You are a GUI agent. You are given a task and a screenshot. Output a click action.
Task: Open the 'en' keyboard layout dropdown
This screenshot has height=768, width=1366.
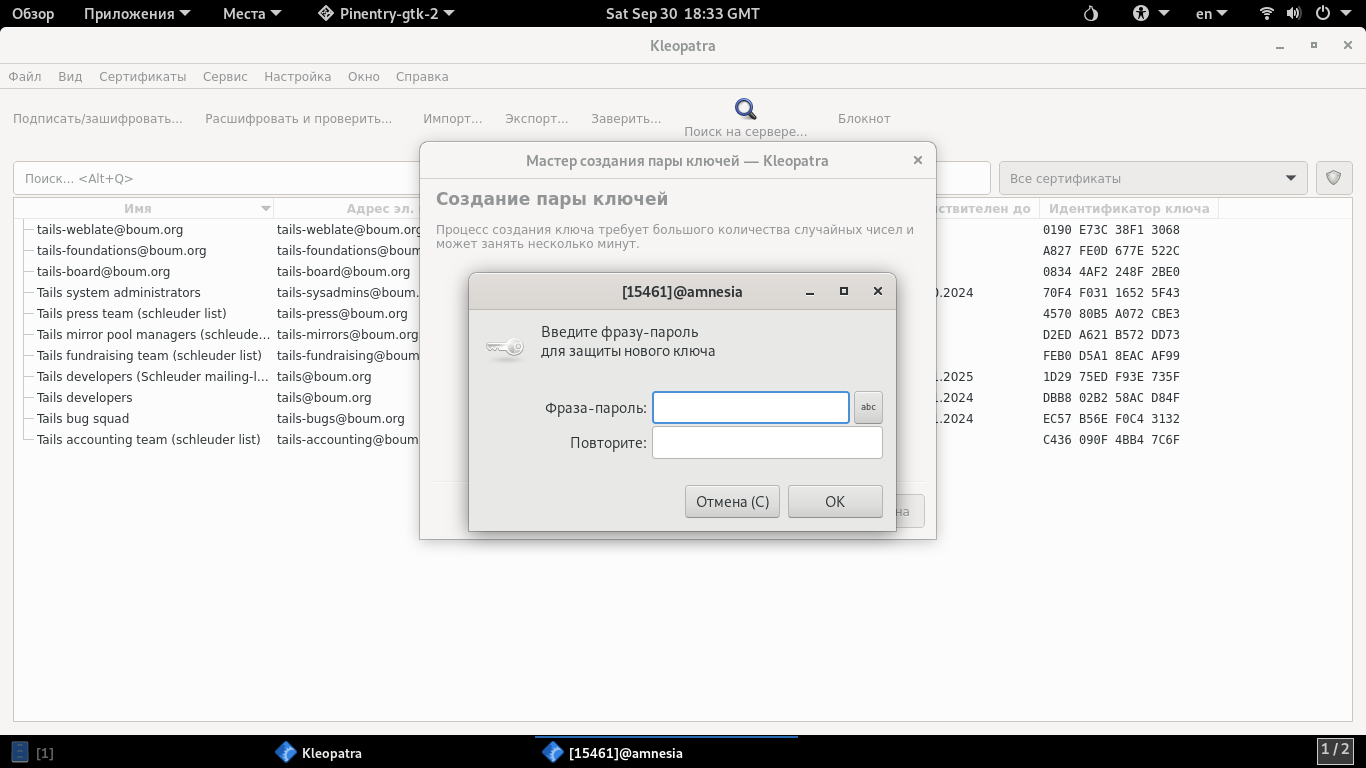[x=1212, y=14]
